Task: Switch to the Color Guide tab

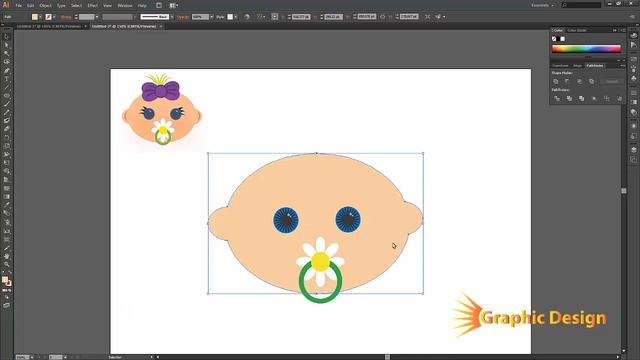Action: (x=577, y=30)
